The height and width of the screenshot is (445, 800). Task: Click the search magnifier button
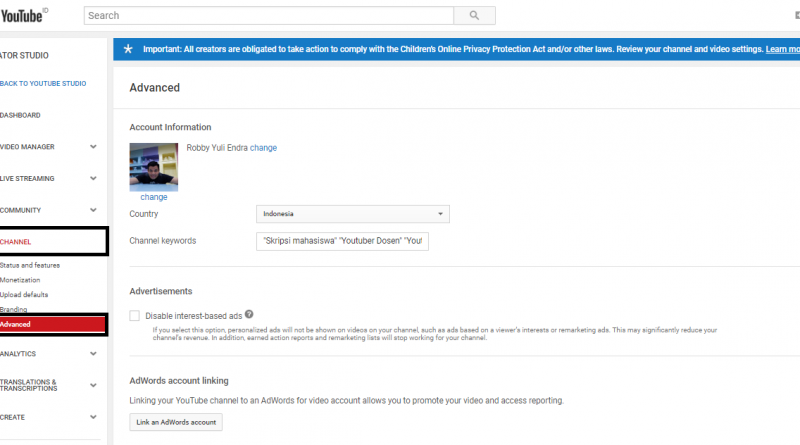(474, 15)
